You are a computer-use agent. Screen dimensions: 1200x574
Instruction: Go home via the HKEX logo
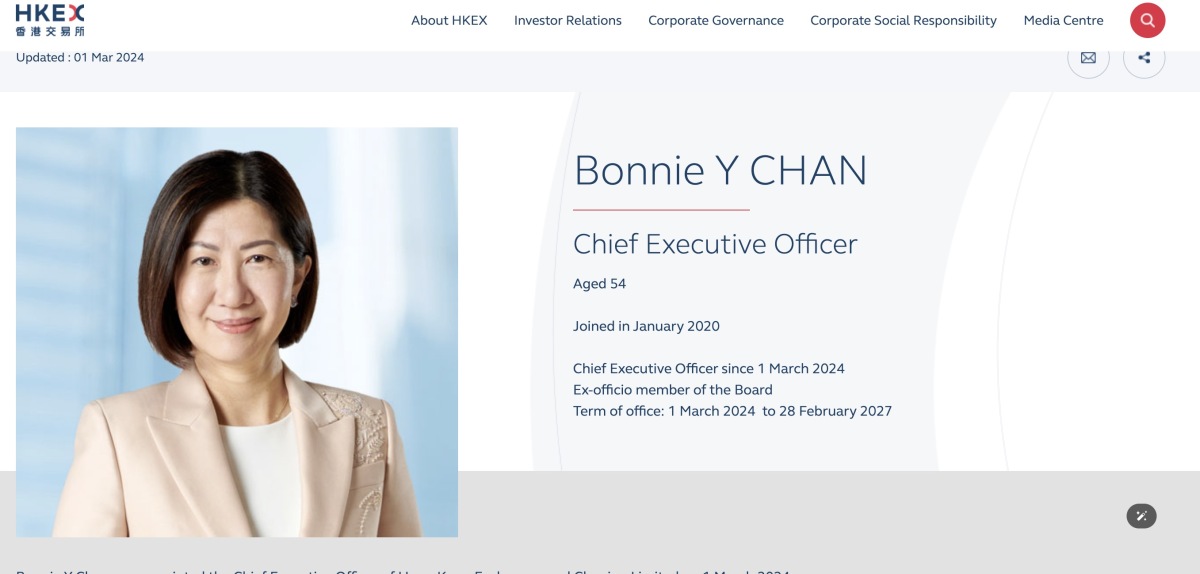(x=50, y=19)
